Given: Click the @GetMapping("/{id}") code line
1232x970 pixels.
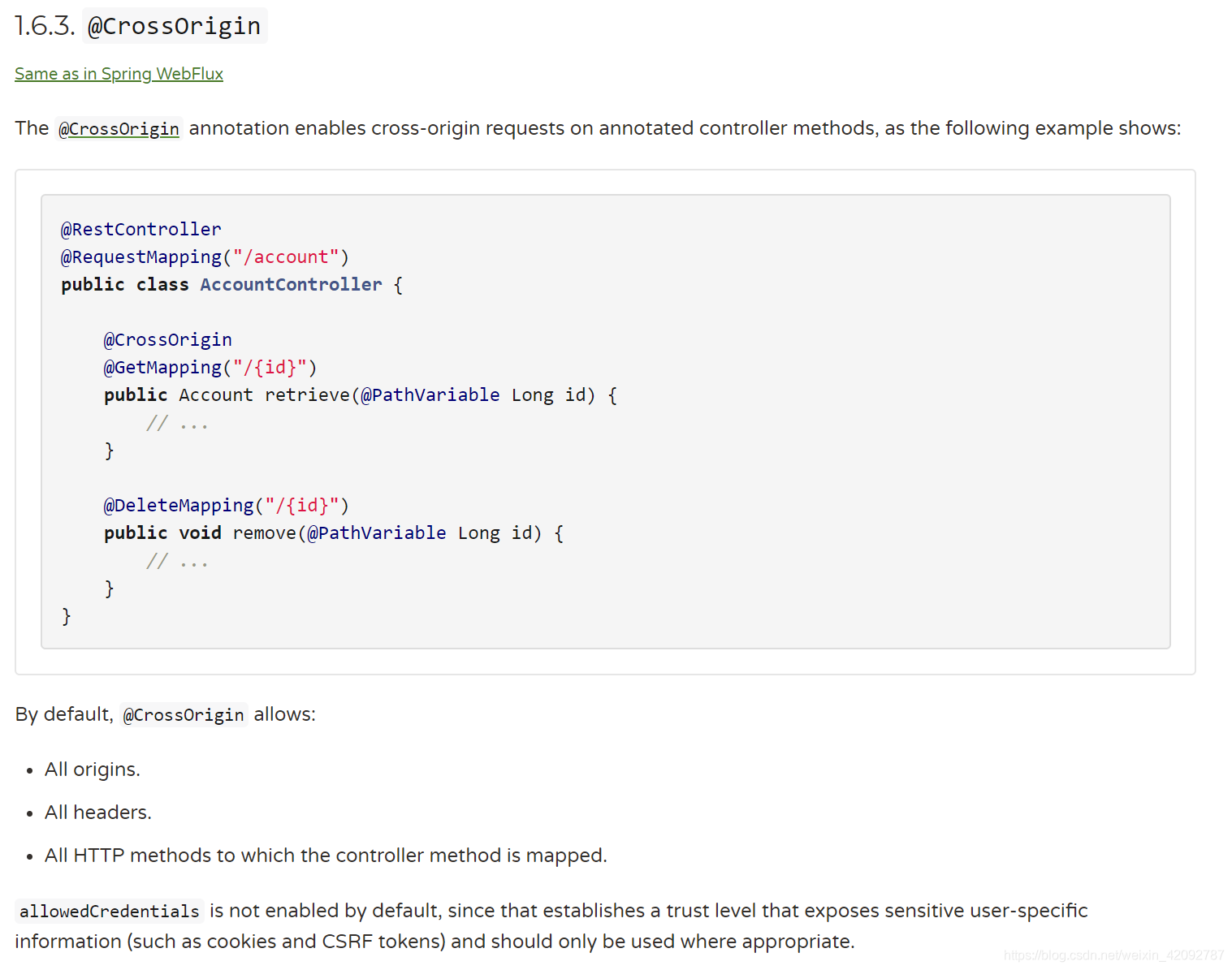Looking at the screenshot, I should tap(210, 368).
